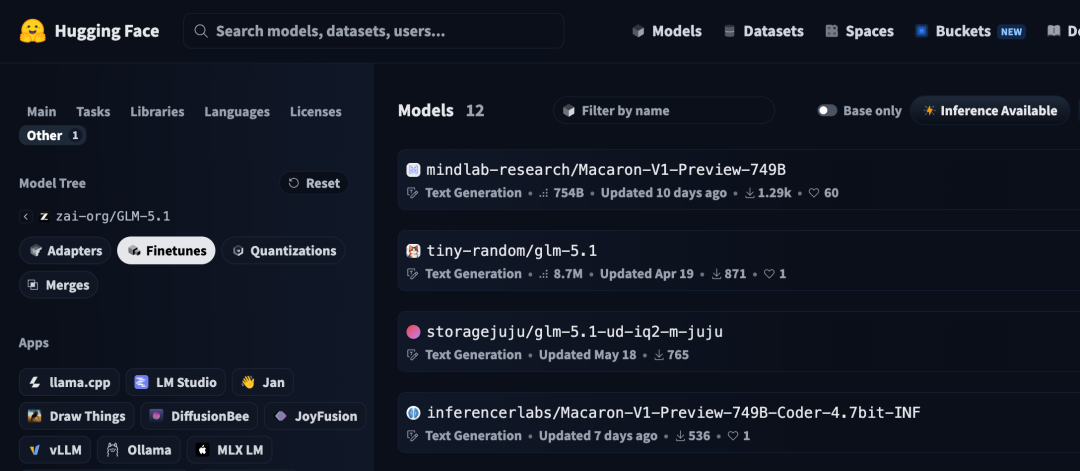Open the llama.cpp app filter
The height and width of the screenshot is (471, 1080).
coord(70,382)
